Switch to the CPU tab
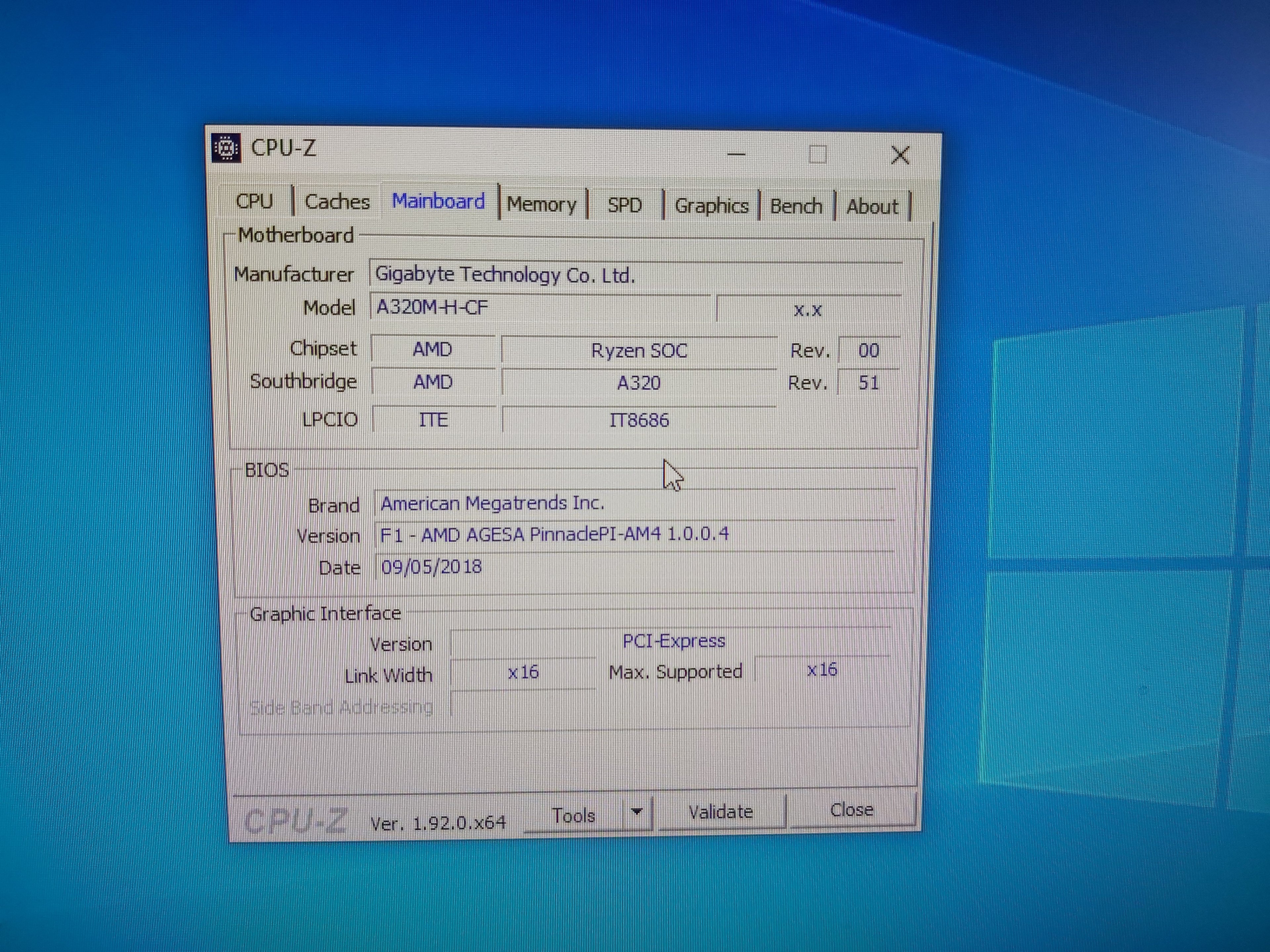This screenshot has height=952, width=1270. tap(254, 201)
